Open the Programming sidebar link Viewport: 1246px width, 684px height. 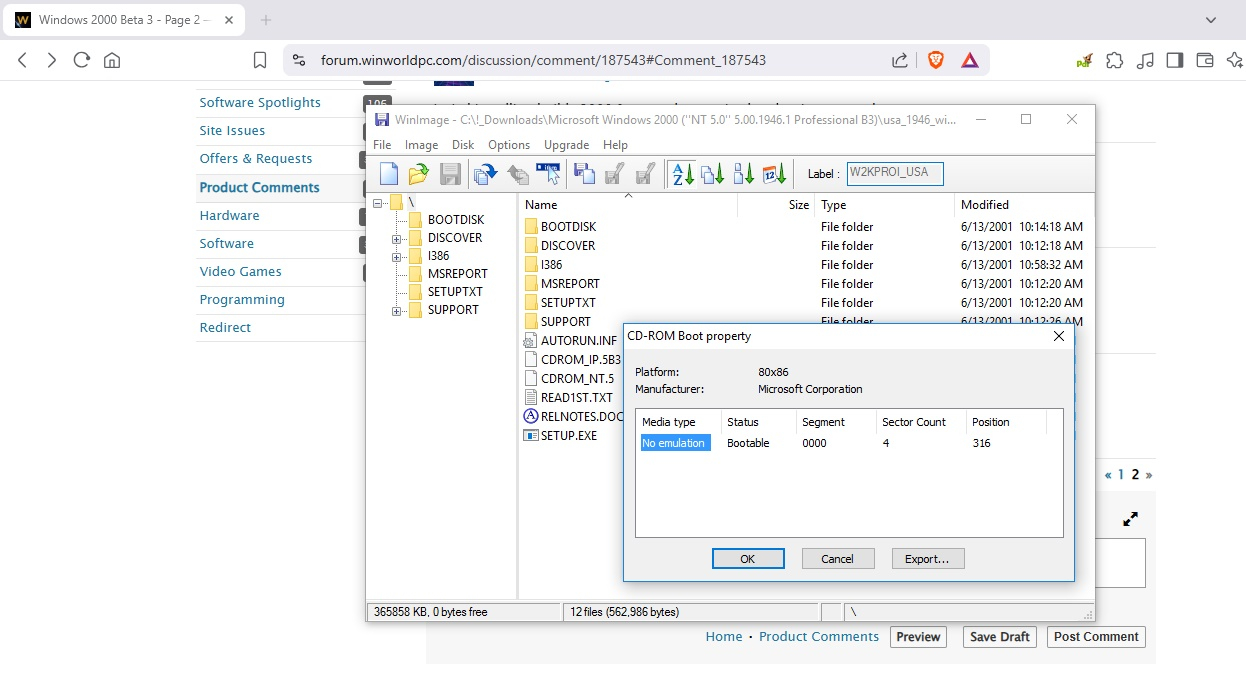coord(242,299)
